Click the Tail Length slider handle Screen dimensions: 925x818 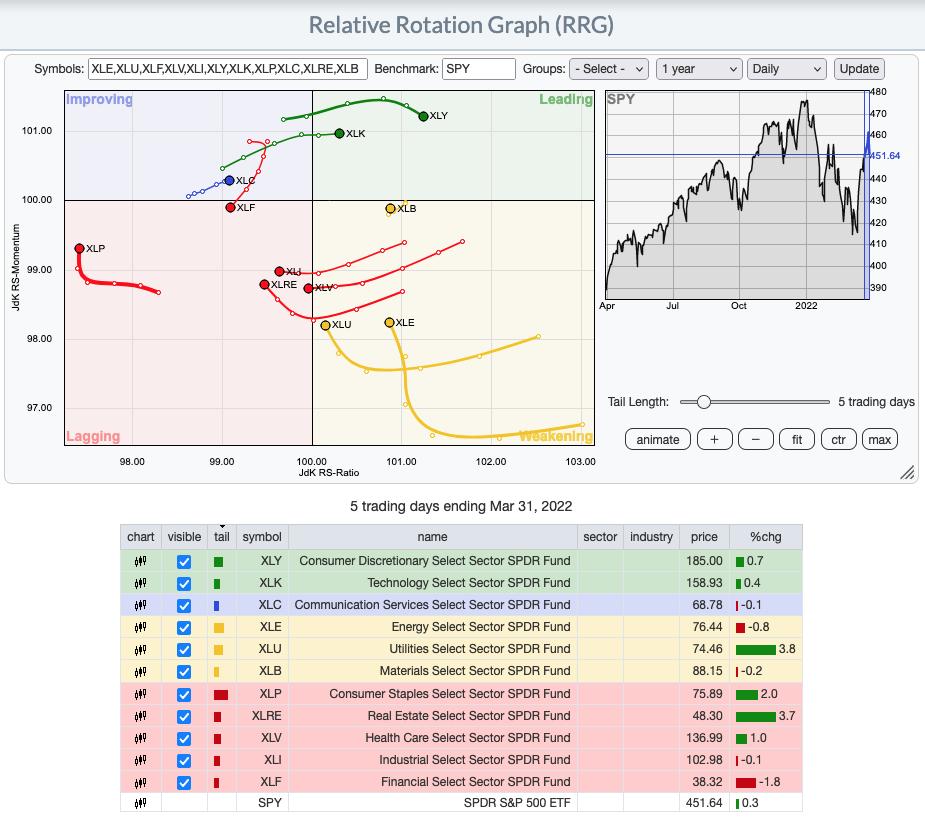pos(703,402)
